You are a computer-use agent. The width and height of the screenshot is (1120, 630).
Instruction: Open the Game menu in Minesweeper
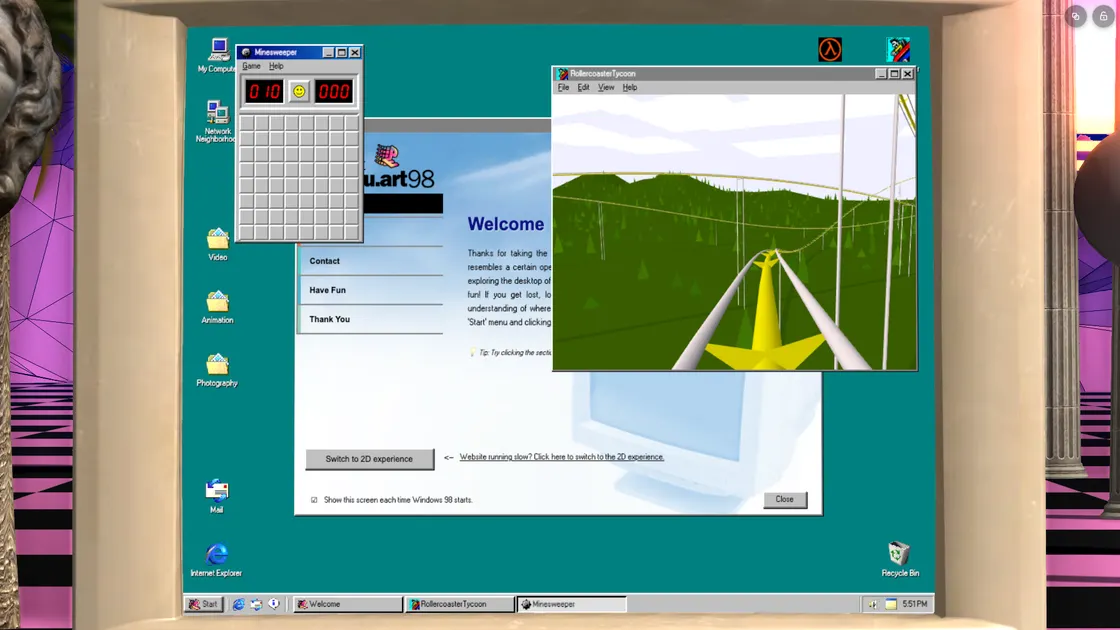coord(252,65)
